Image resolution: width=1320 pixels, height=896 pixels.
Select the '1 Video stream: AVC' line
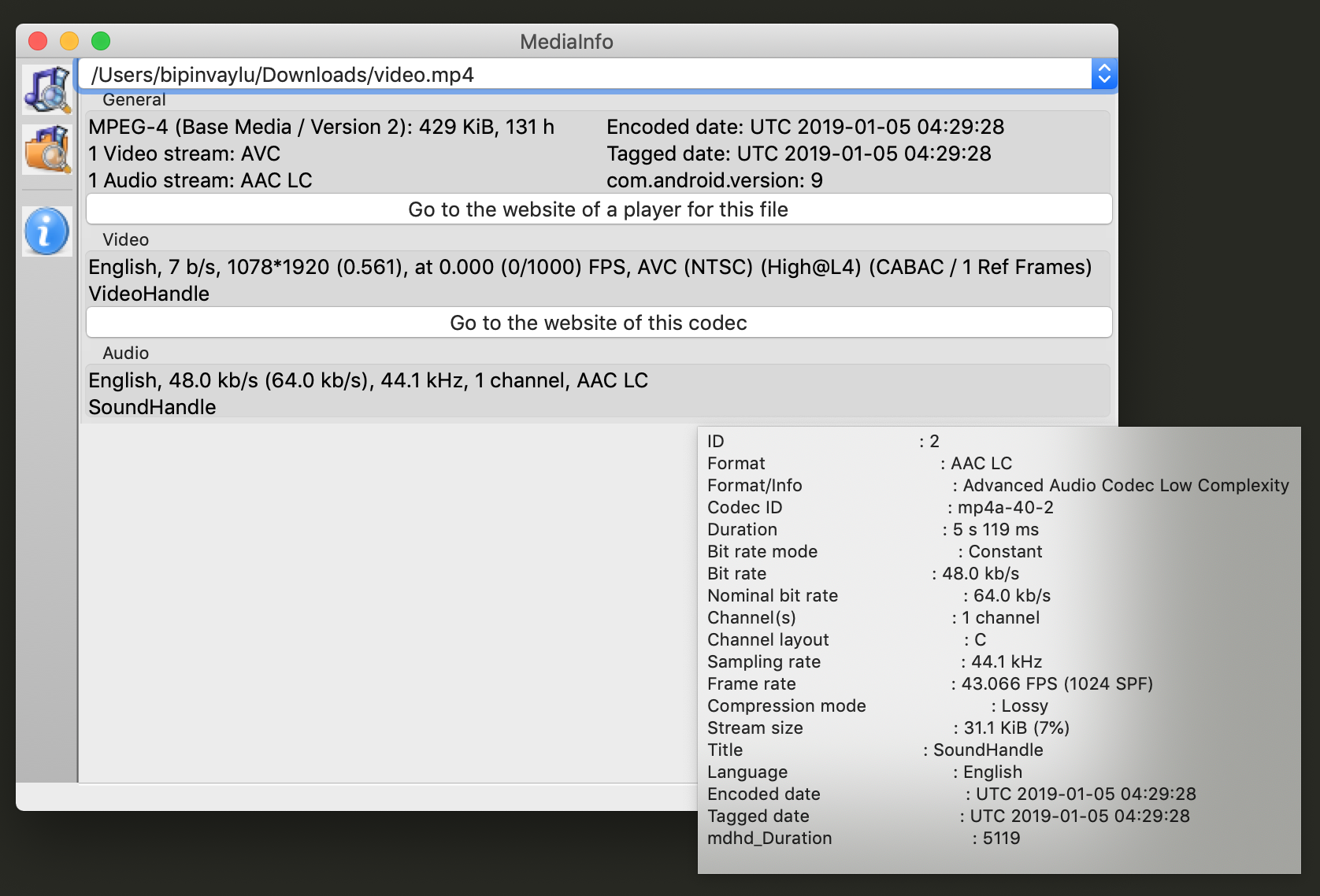pyautogui.click(x=184, y=154)
